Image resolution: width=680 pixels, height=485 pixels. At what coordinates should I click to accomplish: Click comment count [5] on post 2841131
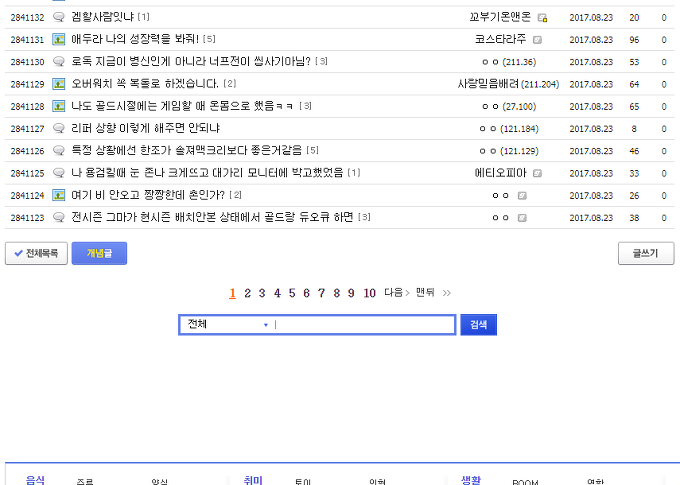click(209, 39)
